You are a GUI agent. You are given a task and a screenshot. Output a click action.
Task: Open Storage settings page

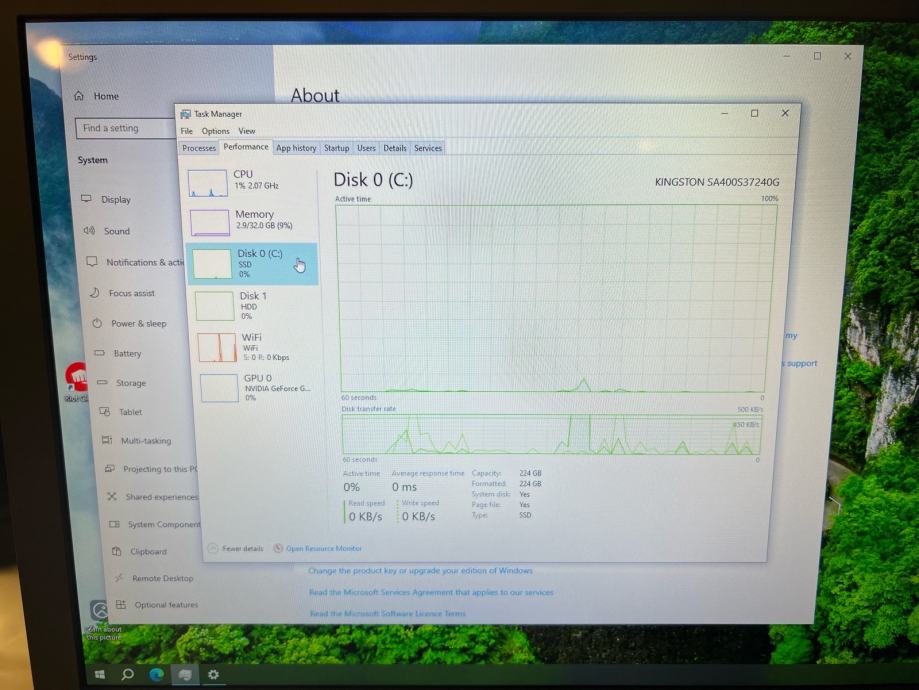click(131, 383)
